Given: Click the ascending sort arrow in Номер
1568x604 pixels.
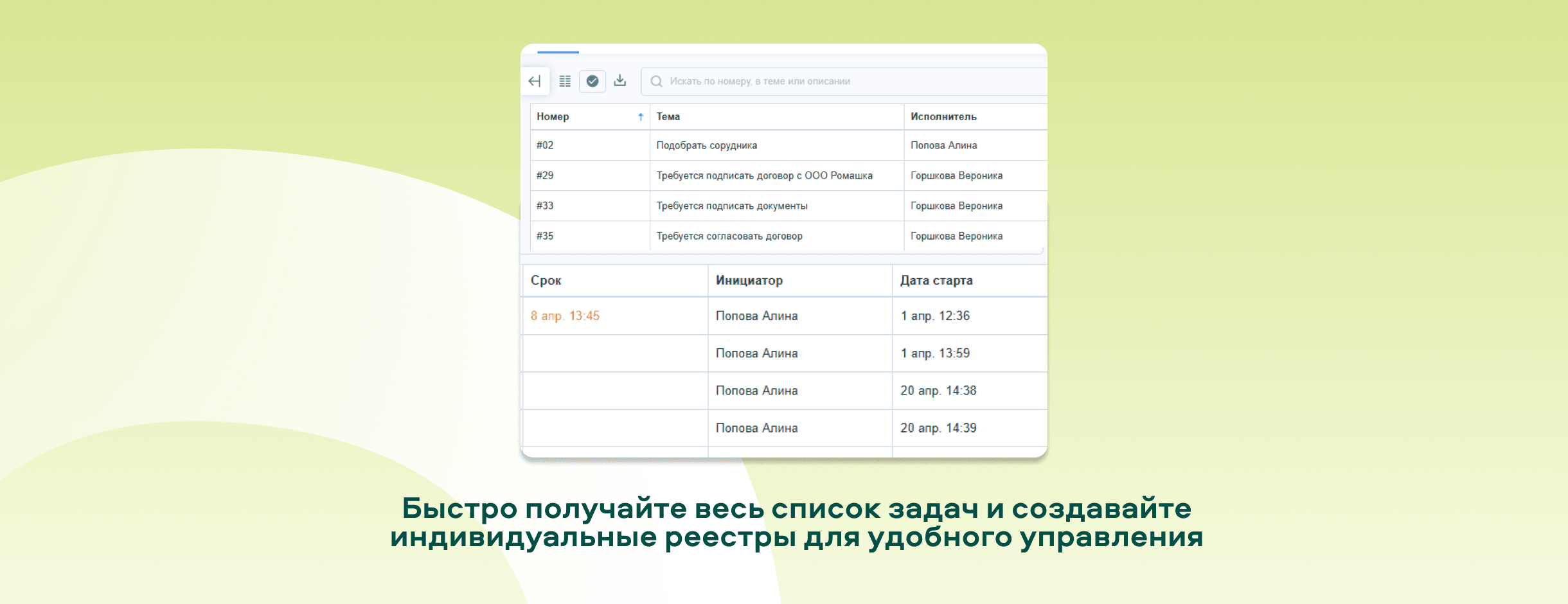Looking at the screenshot, I should [641, 117].
